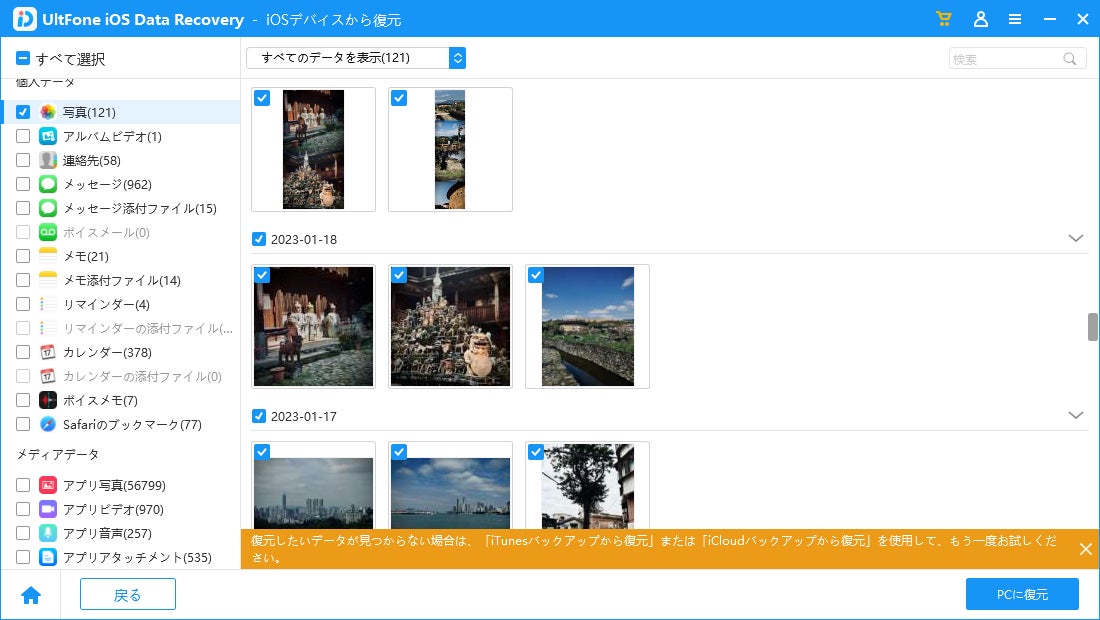Viewport: 1100px width, 620px height.
Task: Collapse the 2023-01-18 photo group
Action: [1075, 238]
